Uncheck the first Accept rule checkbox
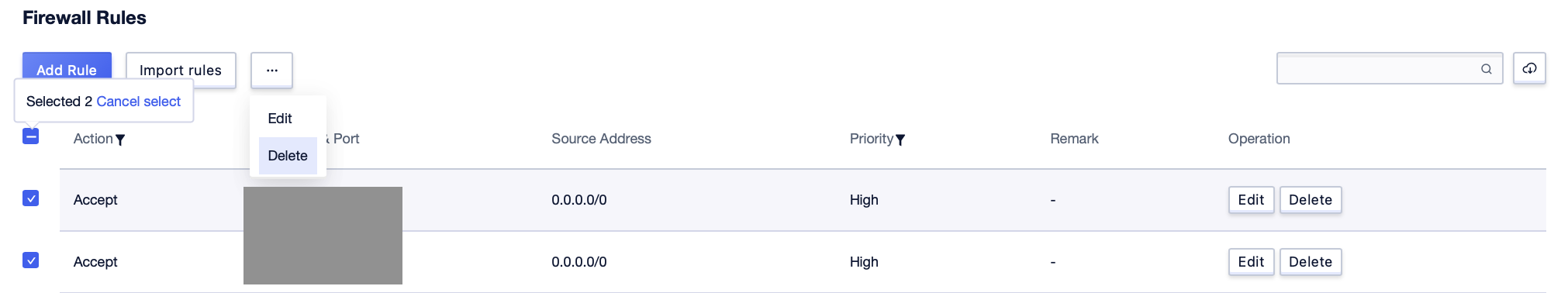 31,198
